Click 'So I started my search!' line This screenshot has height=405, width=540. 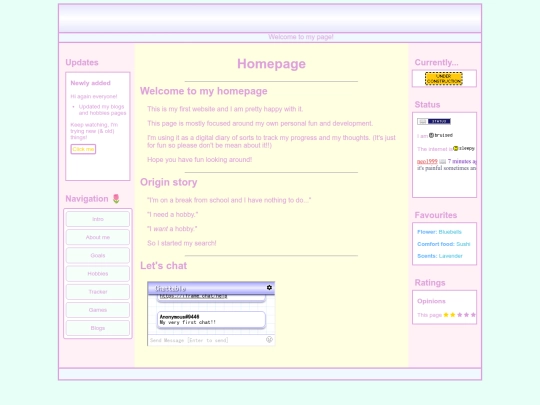pos(181,243)
